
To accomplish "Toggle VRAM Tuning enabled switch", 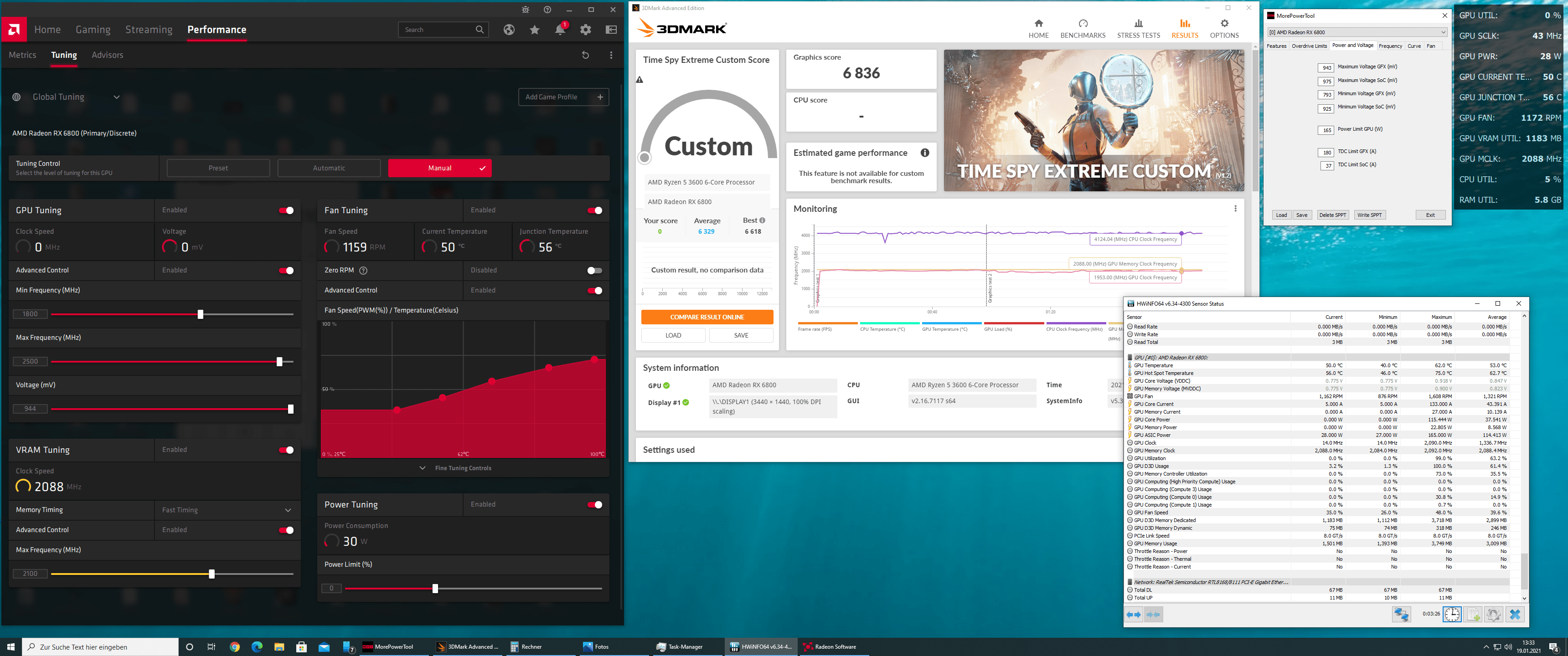I will click(x=286, y=450).
